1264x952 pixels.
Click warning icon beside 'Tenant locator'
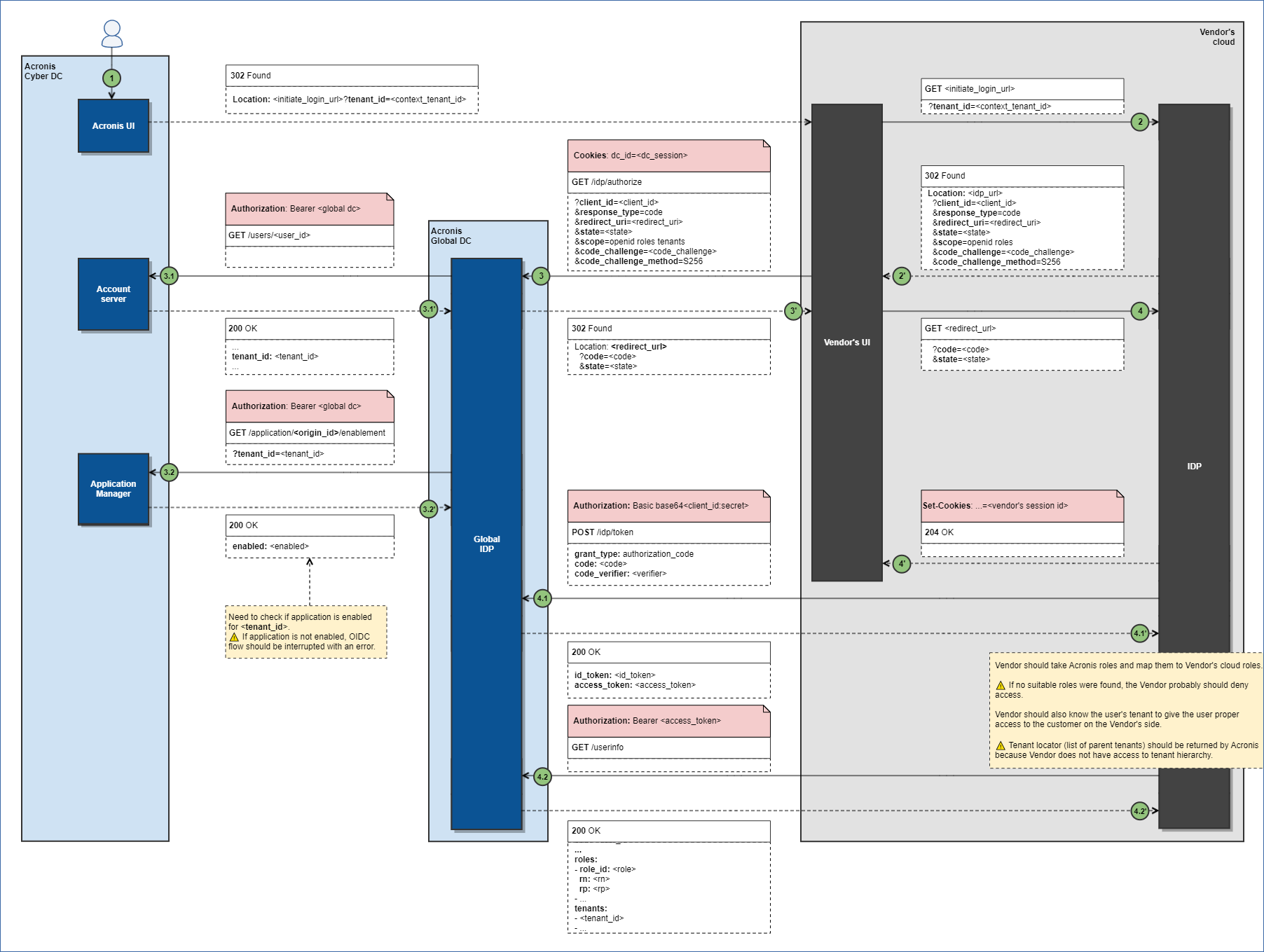tap(1001, 745)
